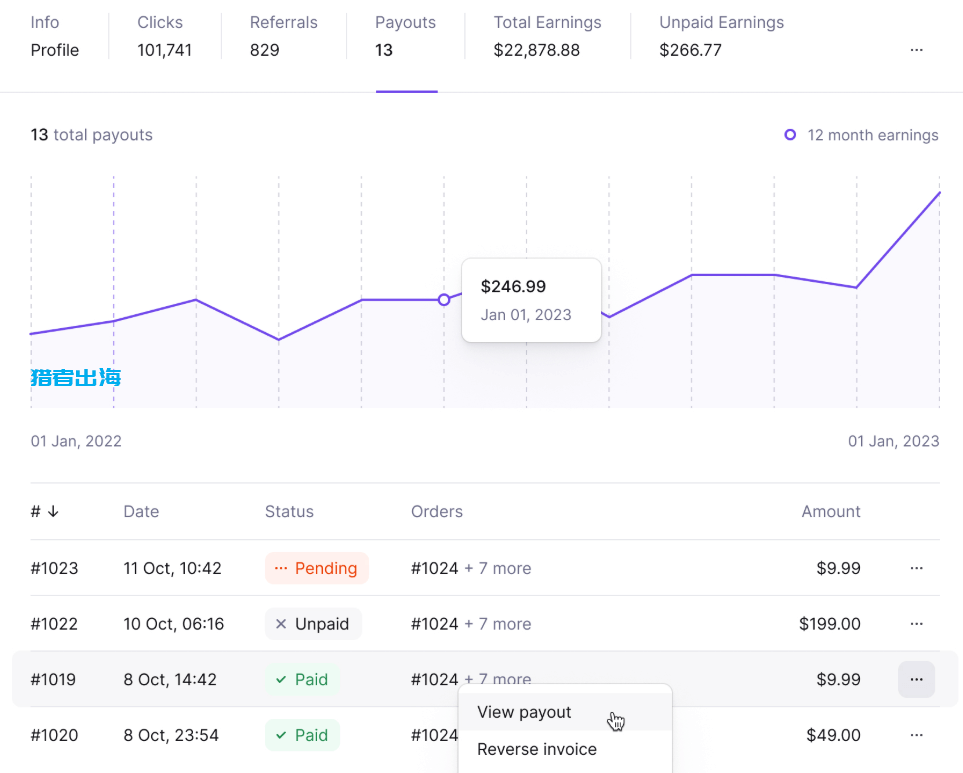Open row actions for payout #1022
The image size is (963, 773).
(x=916, y=624)
